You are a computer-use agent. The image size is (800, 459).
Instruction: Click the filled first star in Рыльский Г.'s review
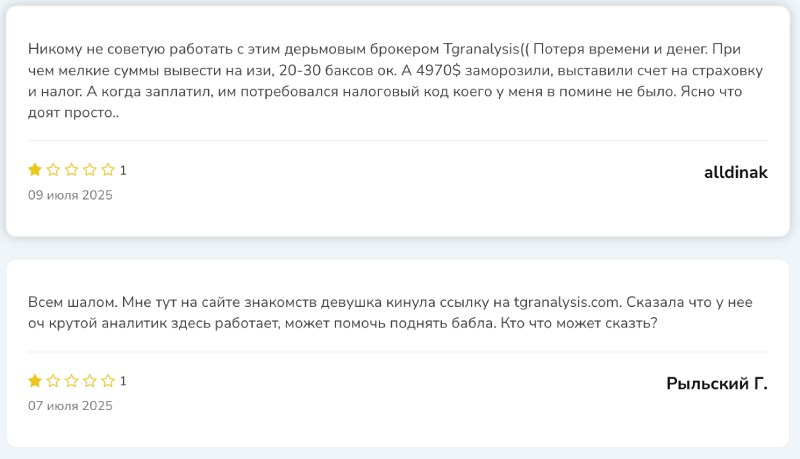pyautogui.click(x=35, y=380)
